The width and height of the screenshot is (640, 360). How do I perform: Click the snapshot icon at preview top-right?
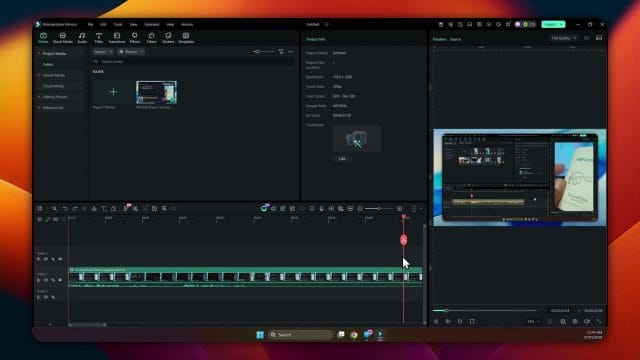(599, 38)
